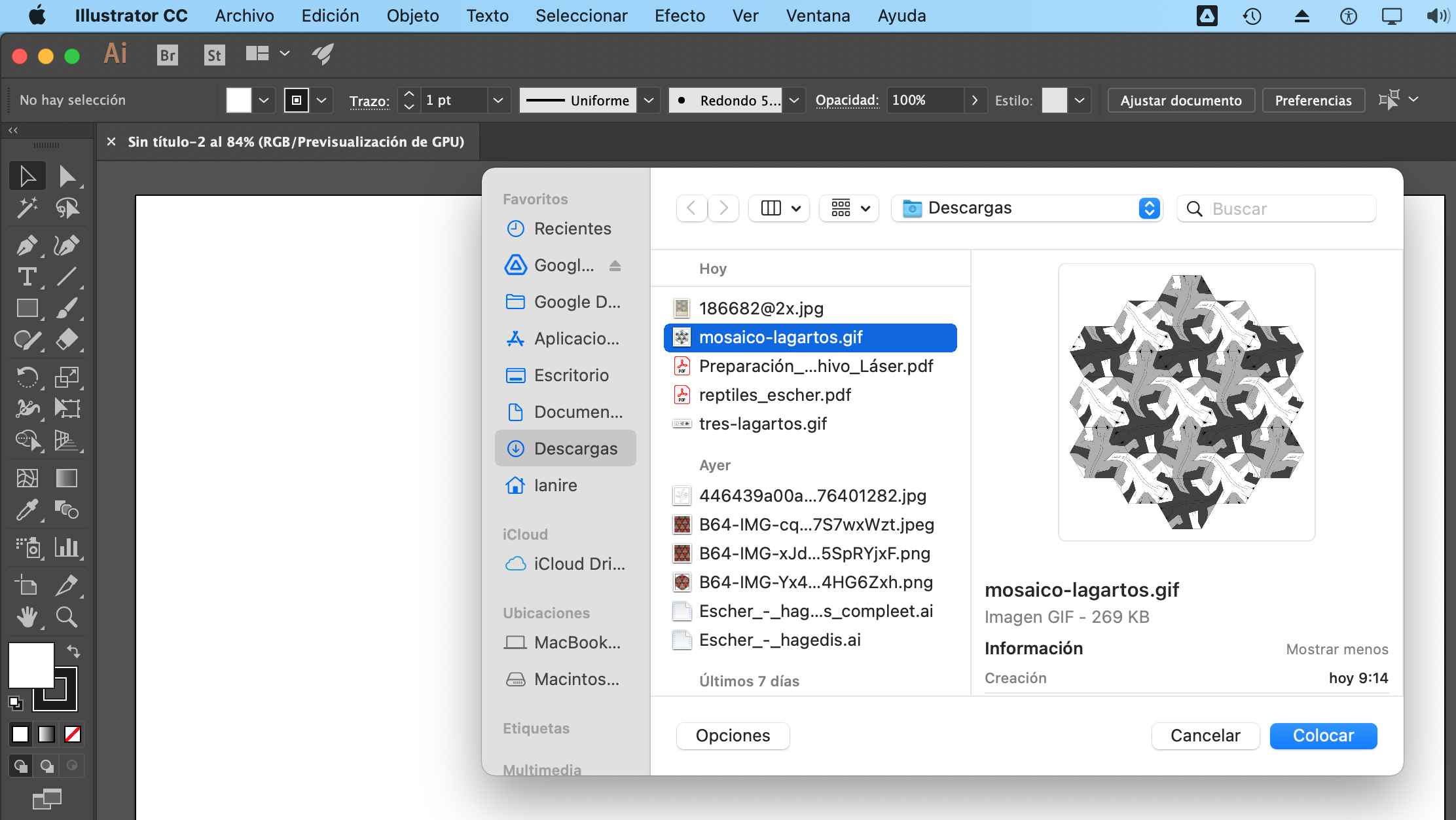This screenshot has height=820, width=1456.
Task: Set paint mode to solid Color
Action: click(x=20, y=734)
